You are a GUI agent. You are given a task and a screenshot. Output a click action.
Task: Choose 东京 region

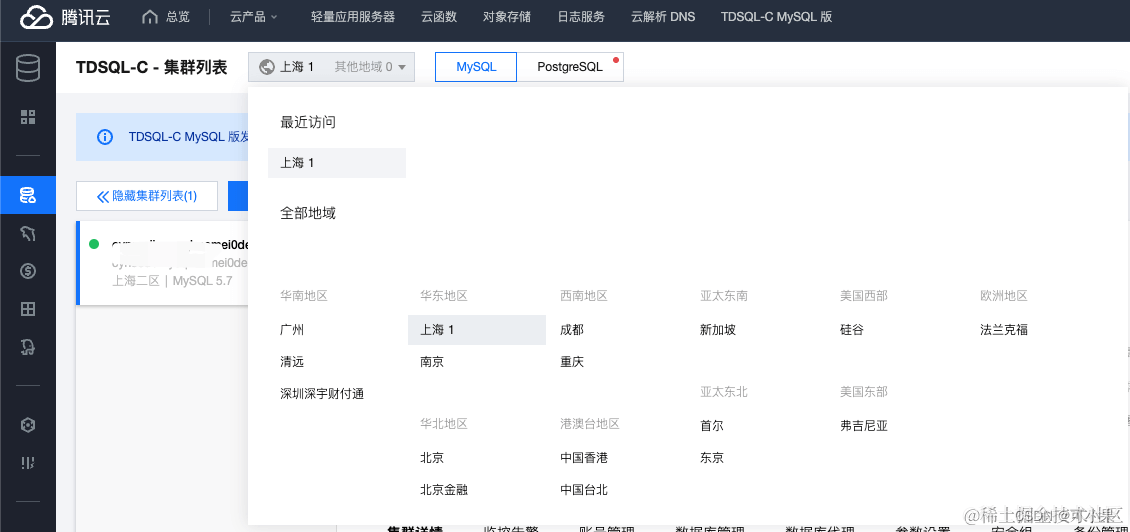[x=711, y=458]
